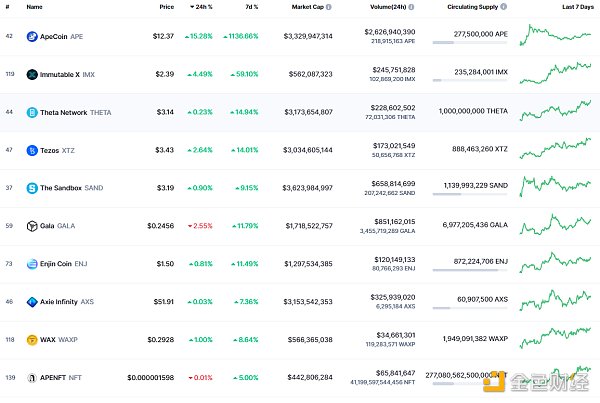Sort by the Price column header
600x403 pixels.
pos(166,7)
